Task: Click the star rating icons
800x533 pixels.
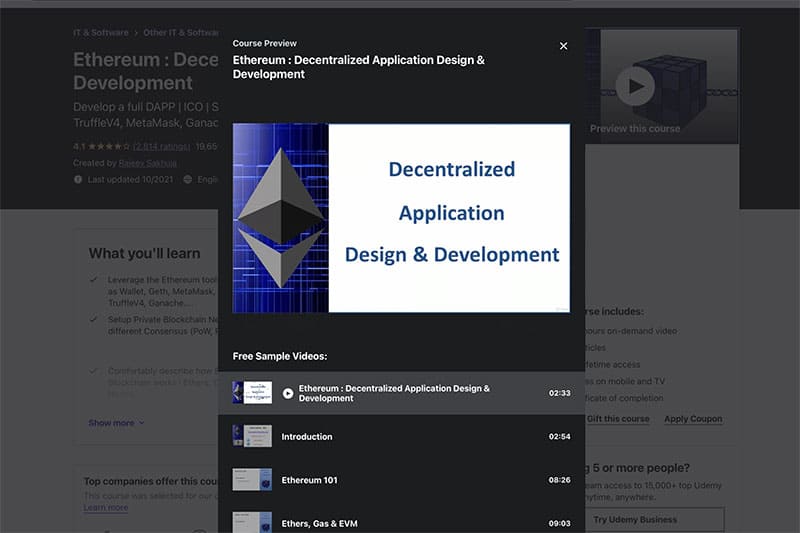Action: point(109,147)
